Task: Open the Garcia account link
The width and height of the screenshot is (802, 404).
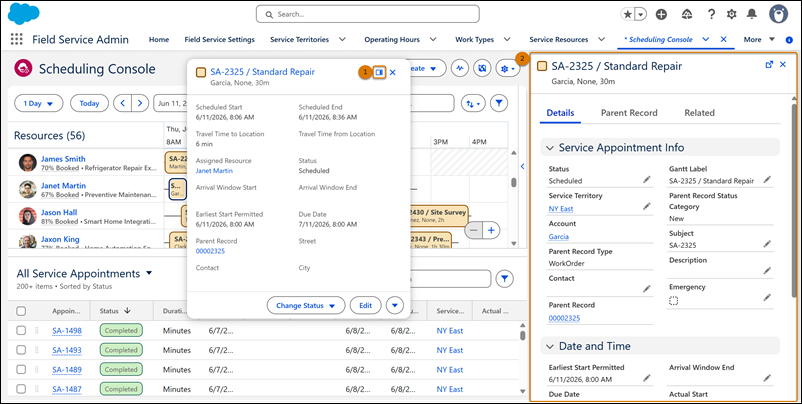Action: pyautogui.click(x=559, y=237)
